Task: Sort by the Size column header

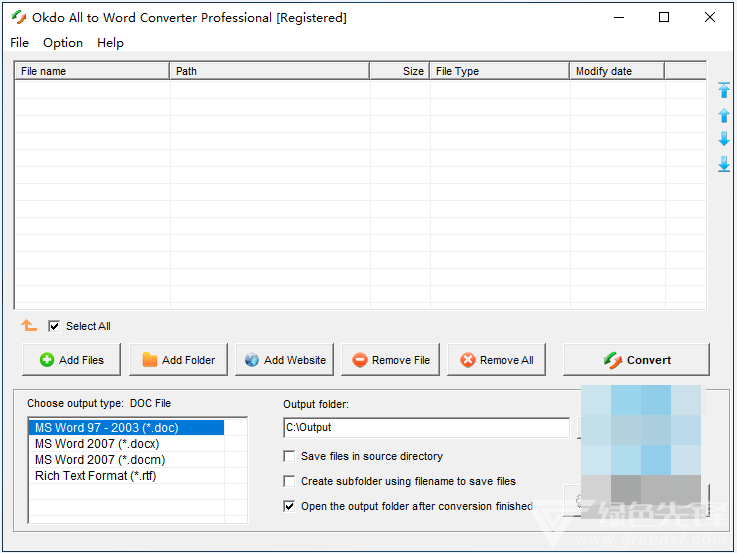Action: 400,71
